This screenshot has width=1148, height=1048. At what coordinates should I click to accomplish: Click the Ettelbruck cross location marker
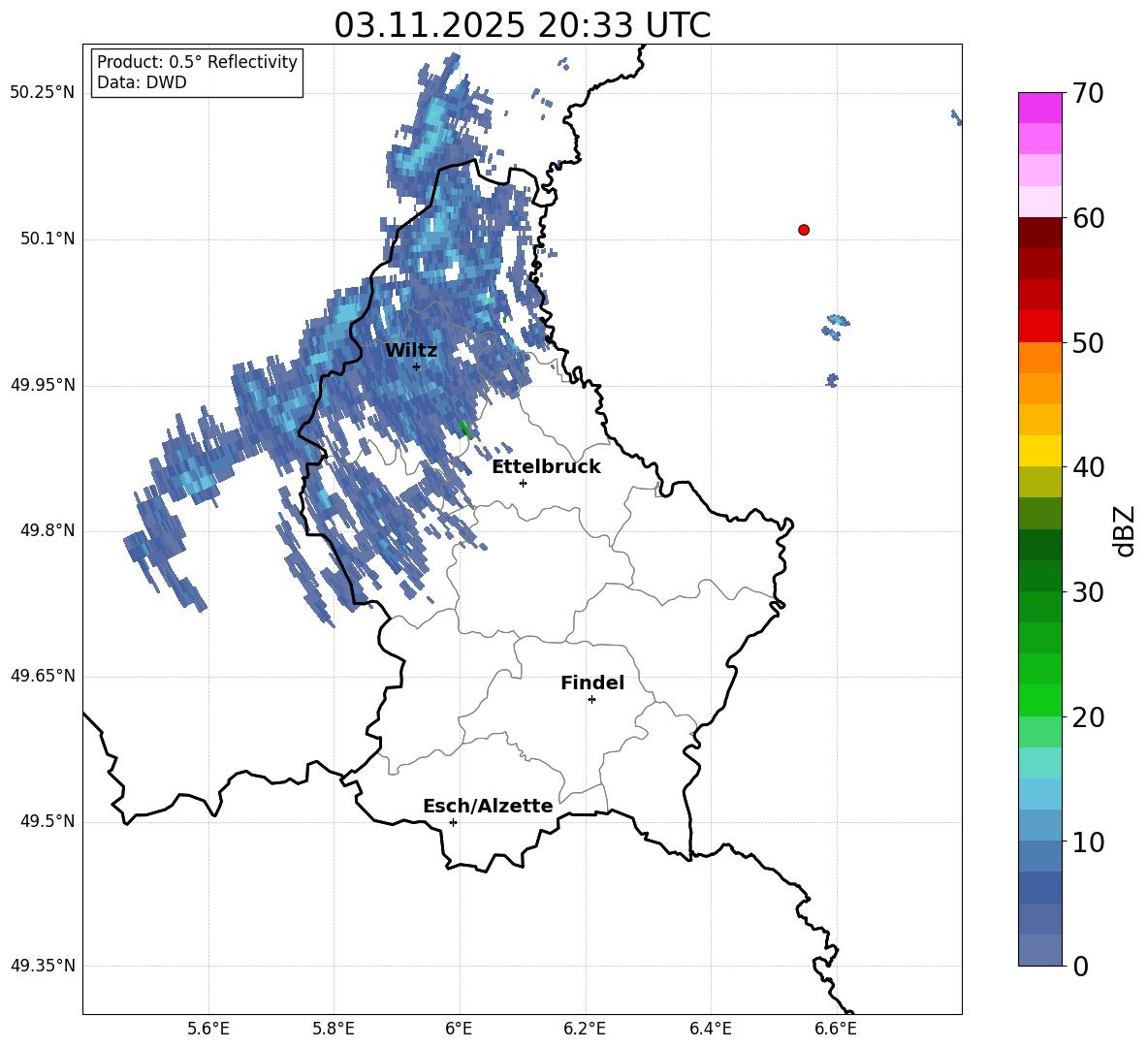(523, 483)
